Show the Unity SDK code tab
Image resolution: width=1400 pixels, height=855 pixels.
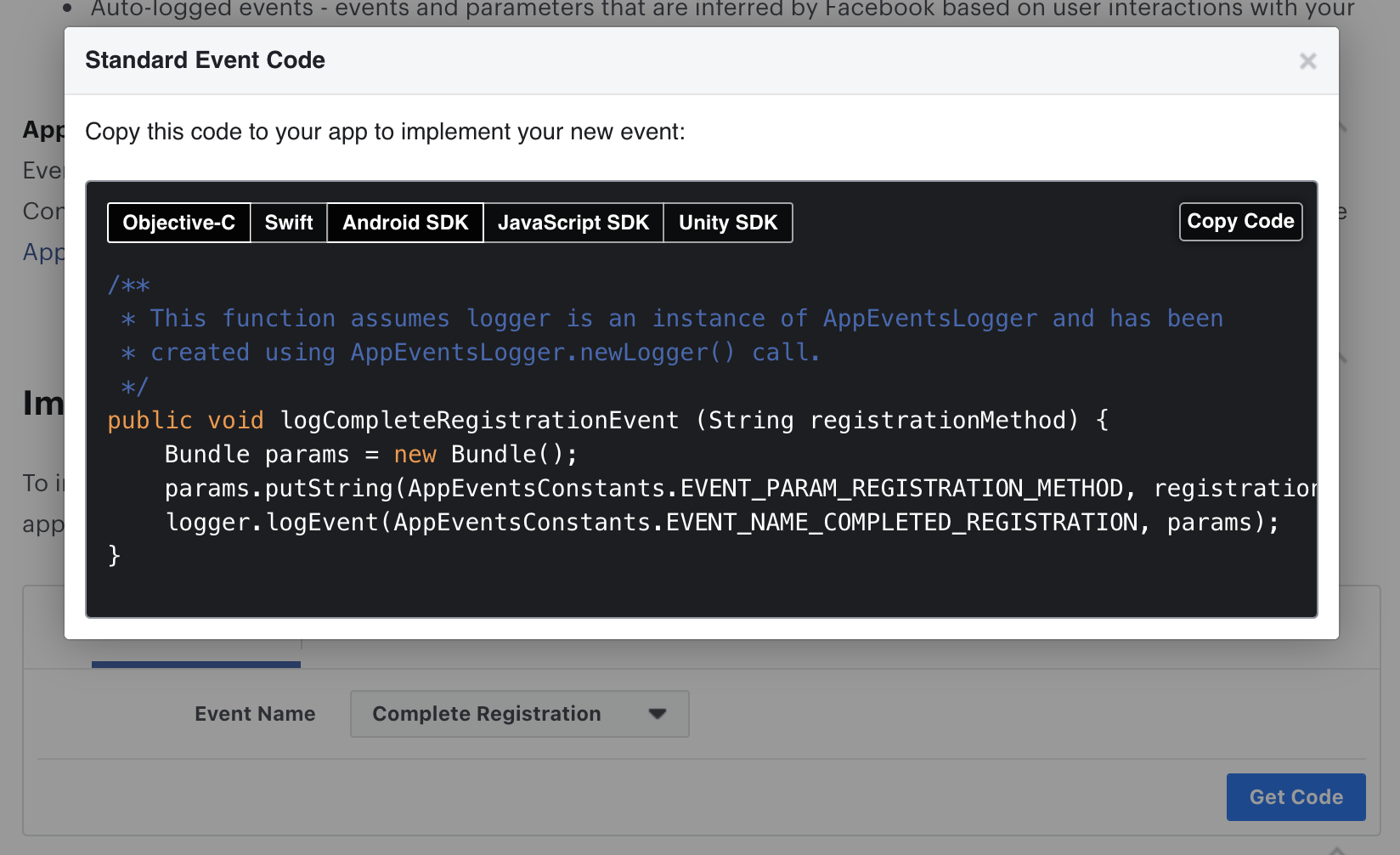click(728, 223)
